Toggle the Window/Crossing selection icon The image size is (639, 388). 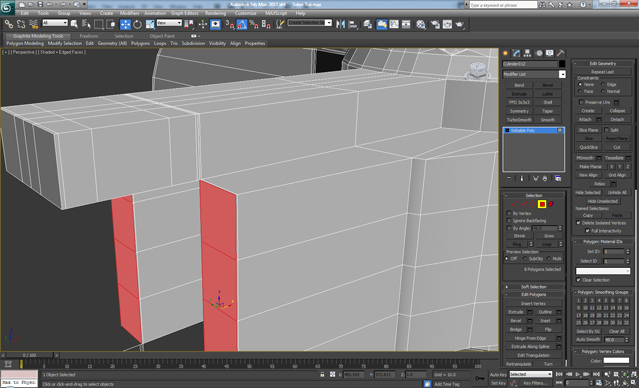coord(111,24)
